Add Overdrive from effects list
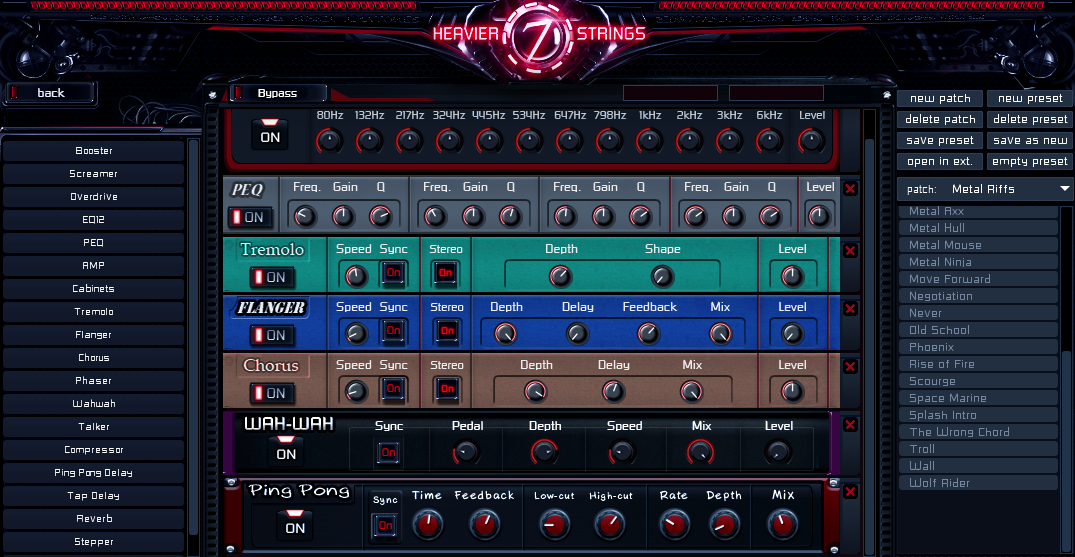Viewport: 1075px width, 557px height. click(94, 197)
